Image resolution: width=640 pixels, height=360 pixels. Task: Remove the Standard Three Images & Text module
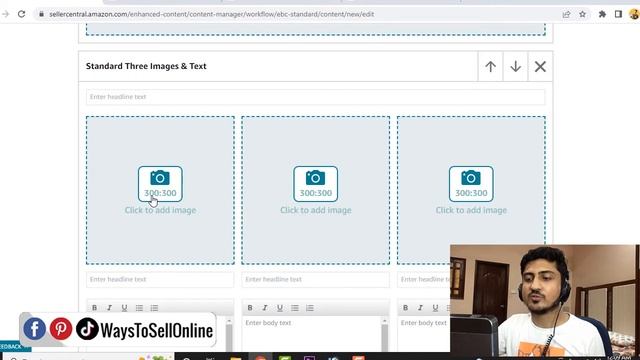point(540,66)
